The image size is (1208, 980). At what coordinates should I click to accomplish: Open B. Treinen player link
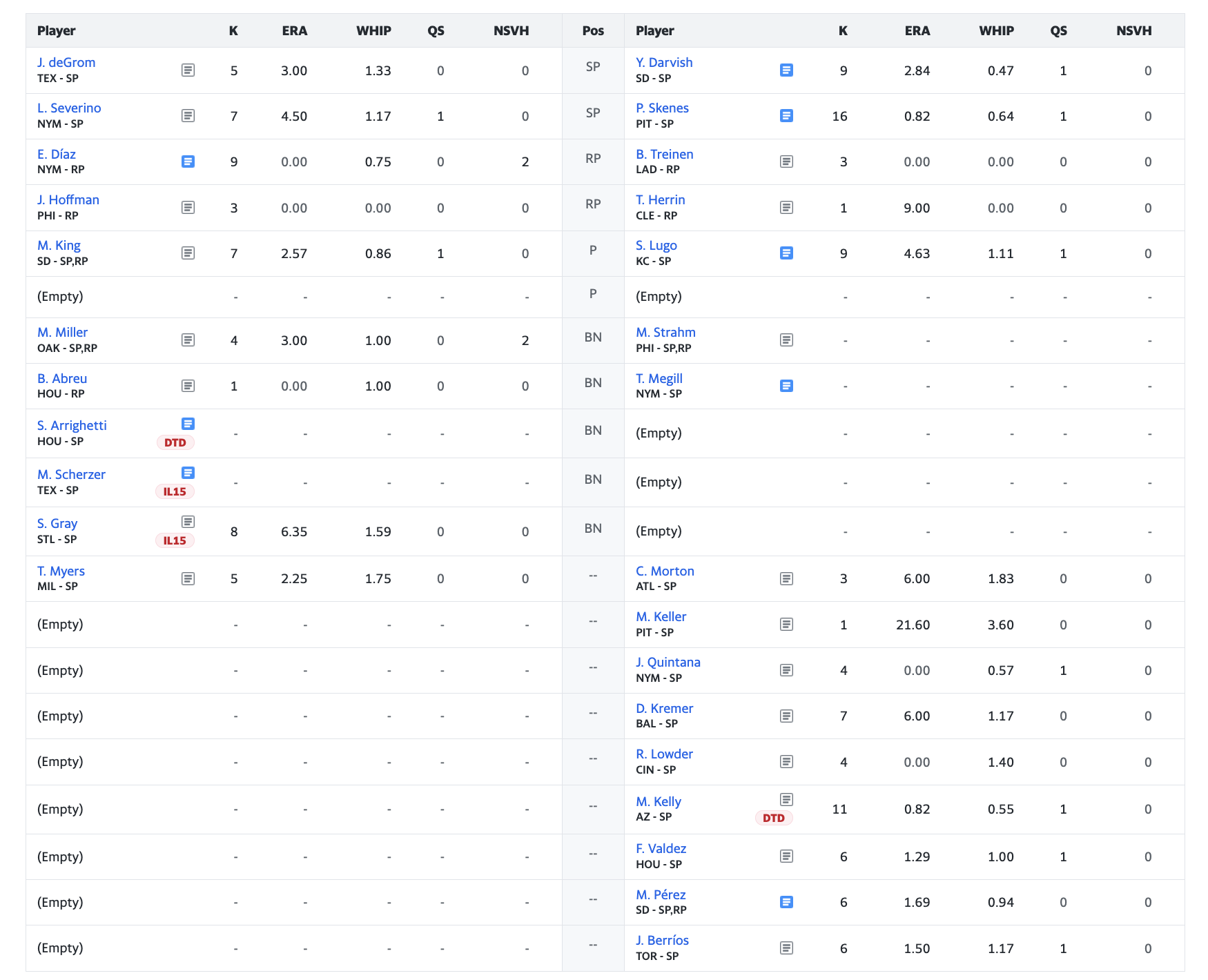[x=665, y=154]
